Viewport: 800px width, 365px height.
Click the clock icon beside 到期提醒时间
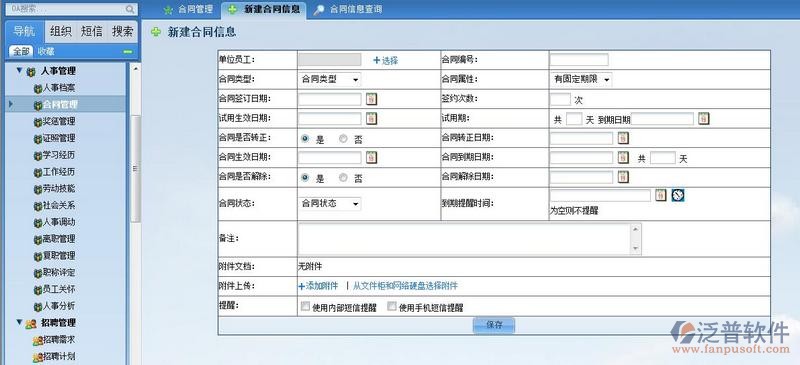point(678,195)
